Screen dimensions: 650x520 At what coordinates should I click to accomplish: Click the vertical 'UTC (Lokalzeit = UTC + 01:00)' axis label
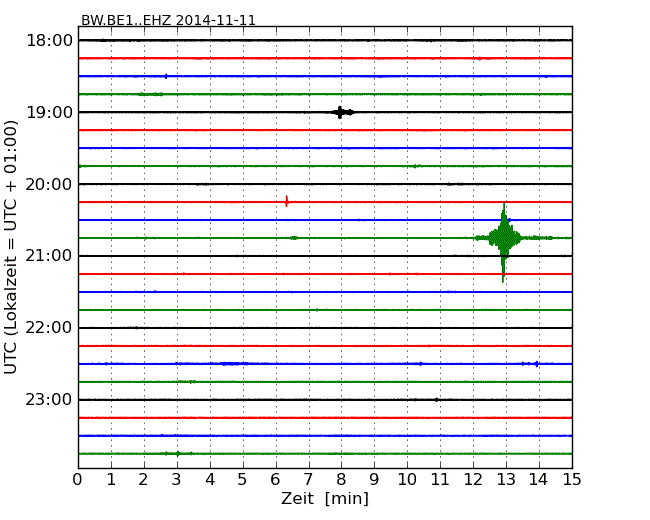pyautogui.click(x=11, y=247)
